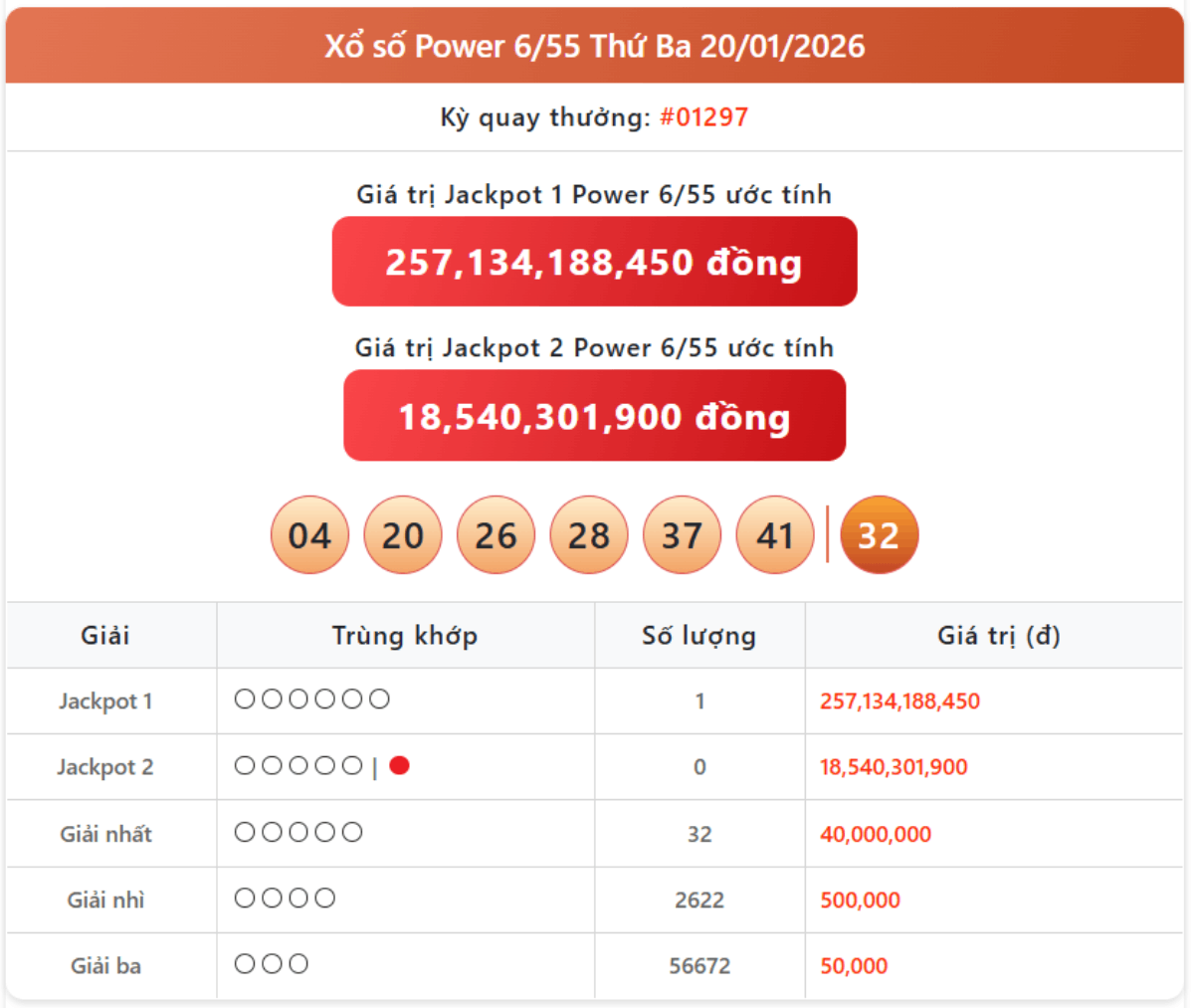Click the number 41 ball
The image size is (1194, 1008).
coord(775,535)
